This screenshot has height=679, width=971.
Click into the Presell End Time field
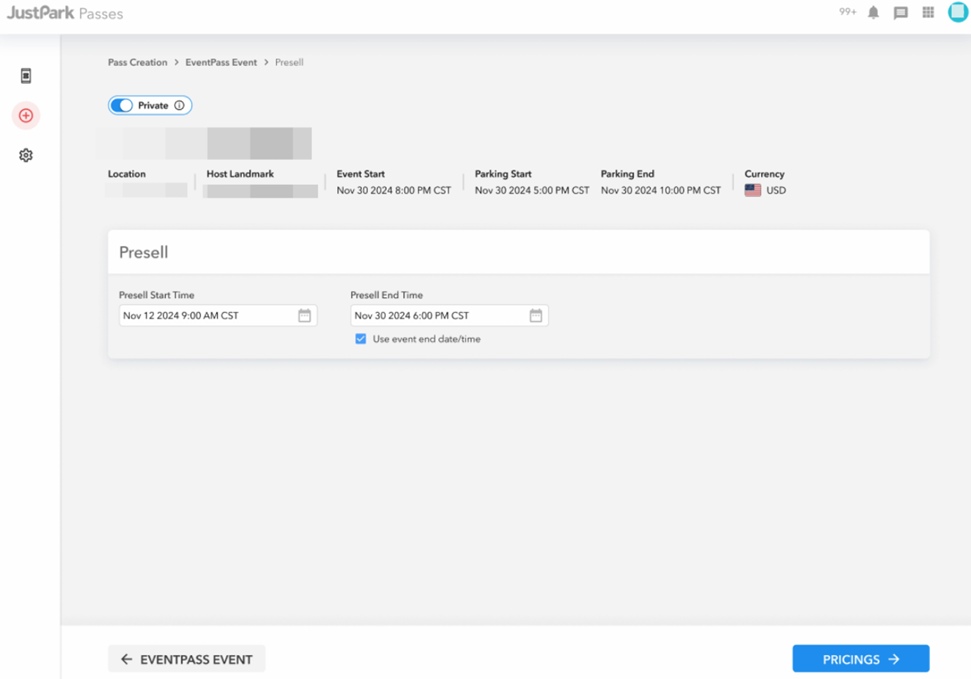450,315
